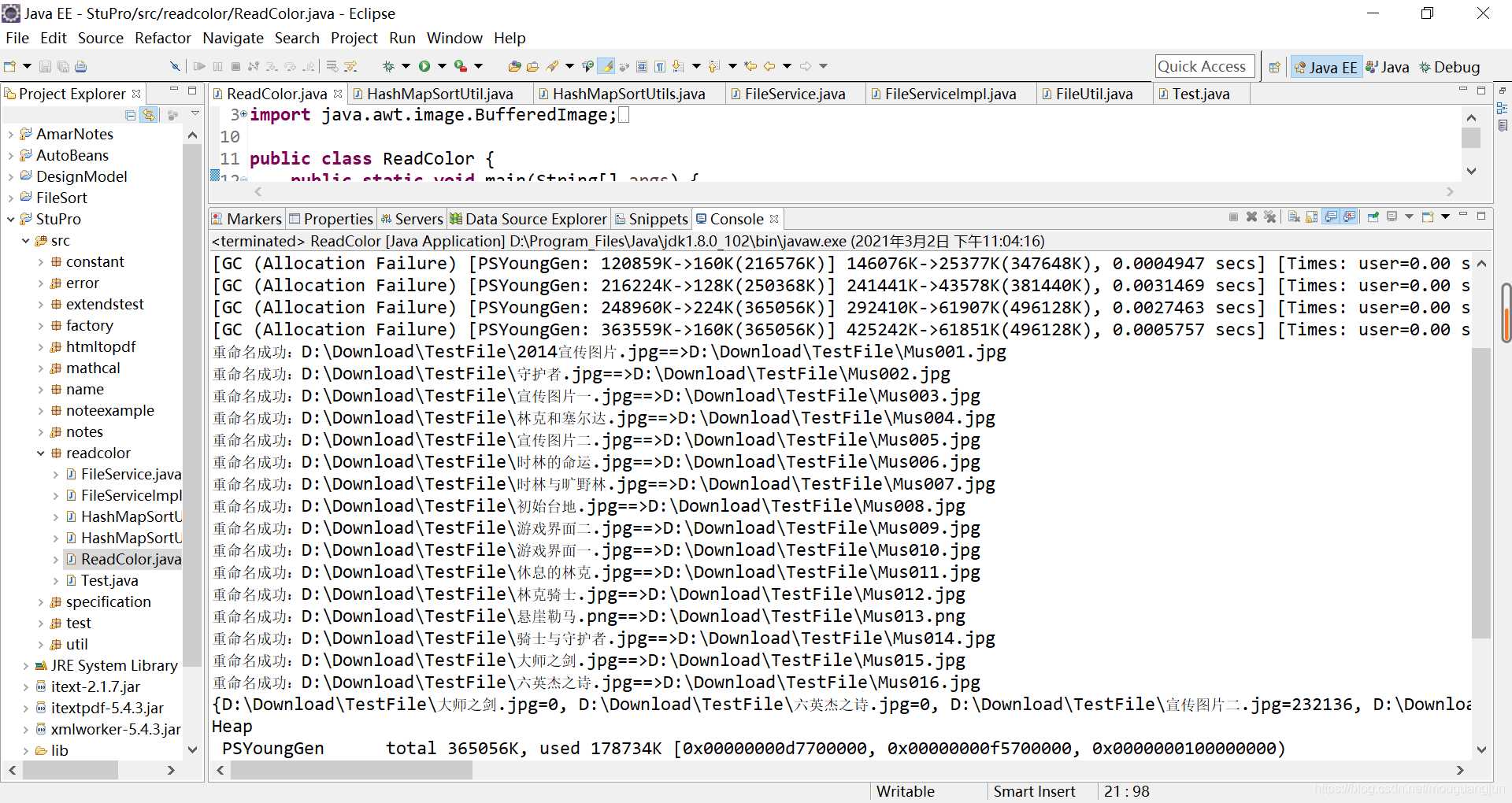Expand the specification package node
This screenshot has height=803, width=1512.
41,602
